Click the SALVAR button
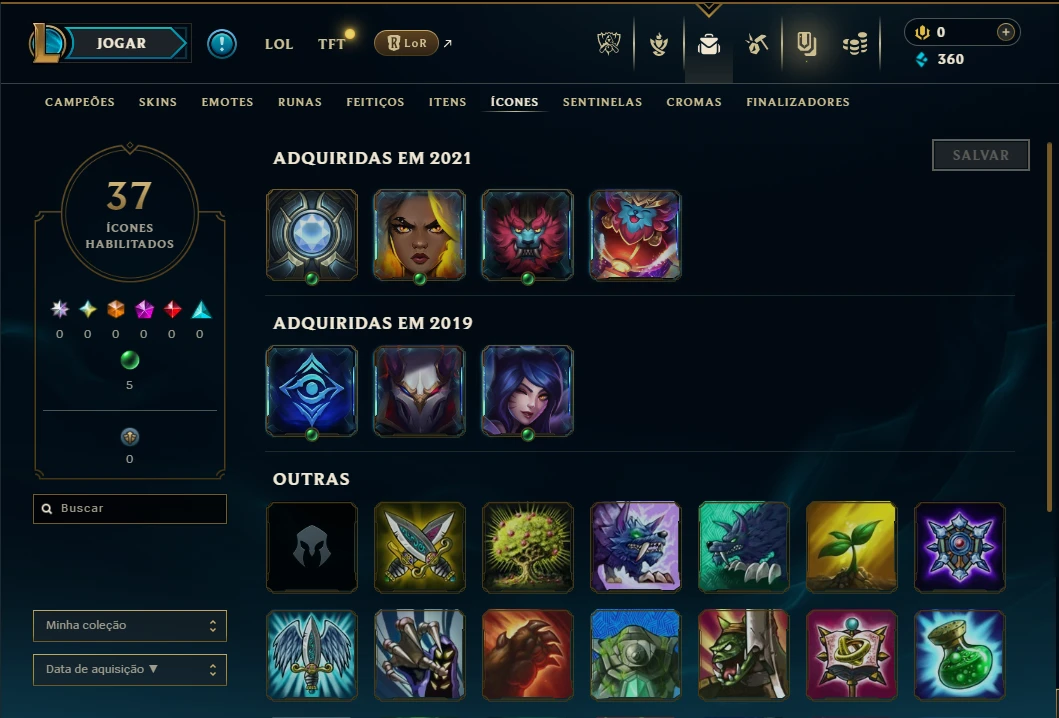1059x718 pixels. 981,155
